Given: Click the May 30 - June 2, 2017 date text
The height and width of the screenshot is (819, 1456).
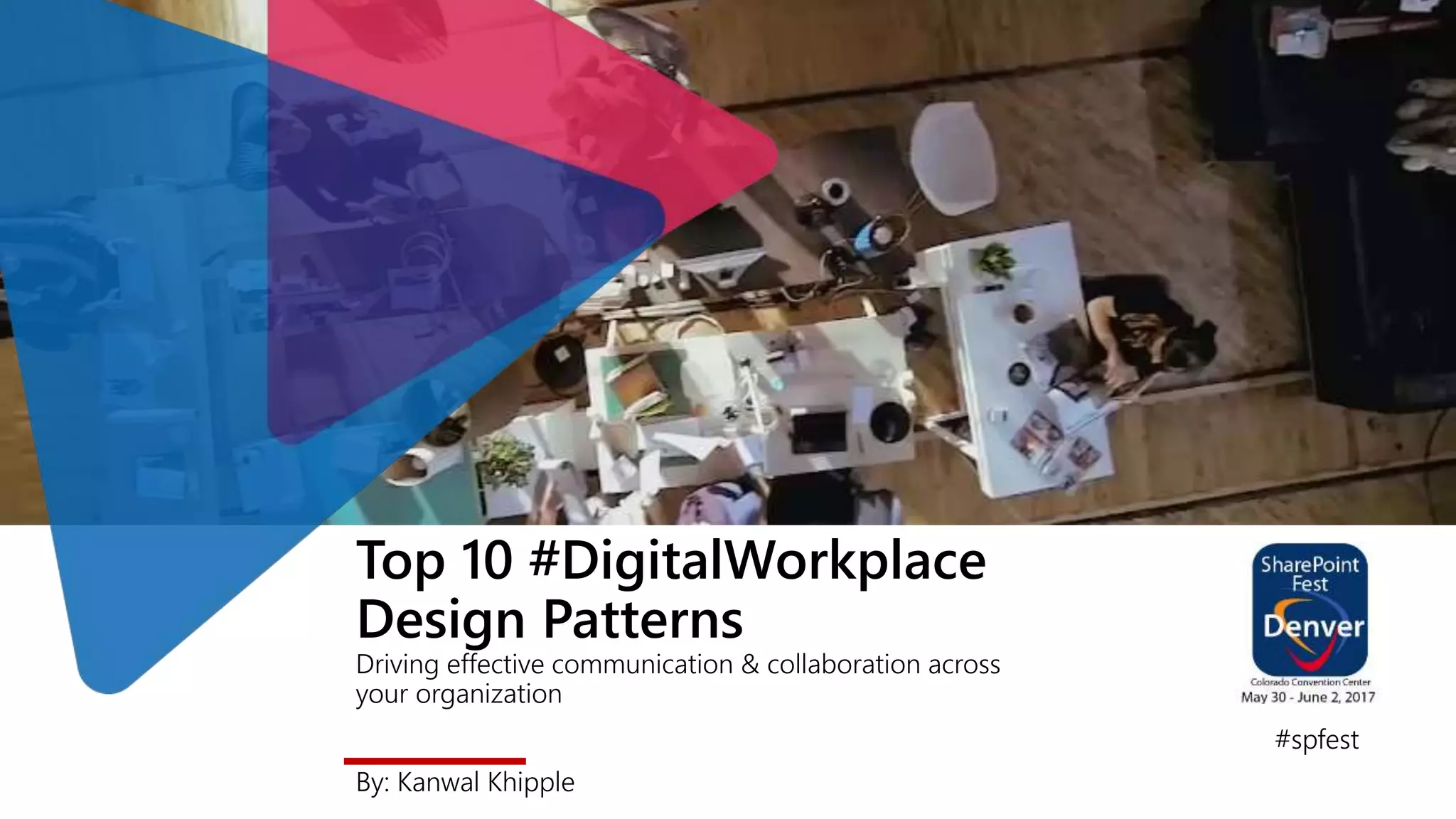Looking at the screenshot, I should pos(1307,697).
